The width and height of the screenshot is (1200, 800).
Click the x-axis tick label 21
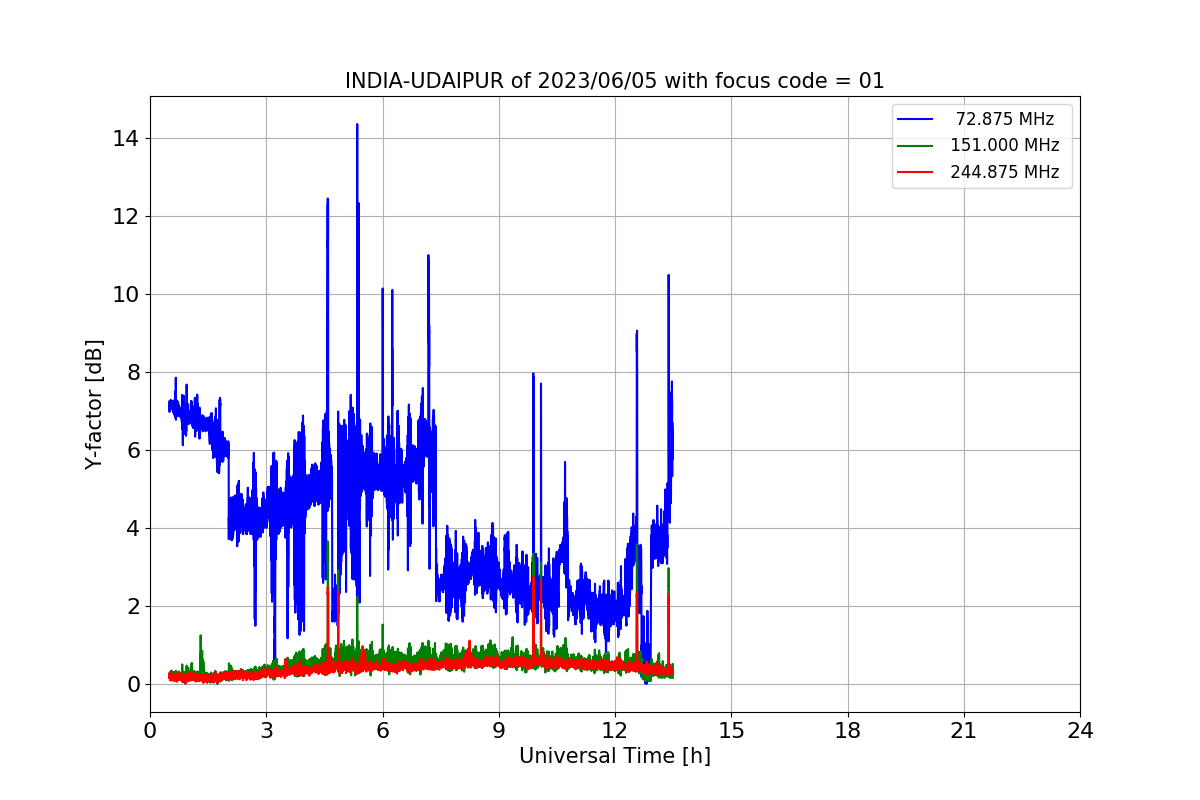[x=964, y=731]
